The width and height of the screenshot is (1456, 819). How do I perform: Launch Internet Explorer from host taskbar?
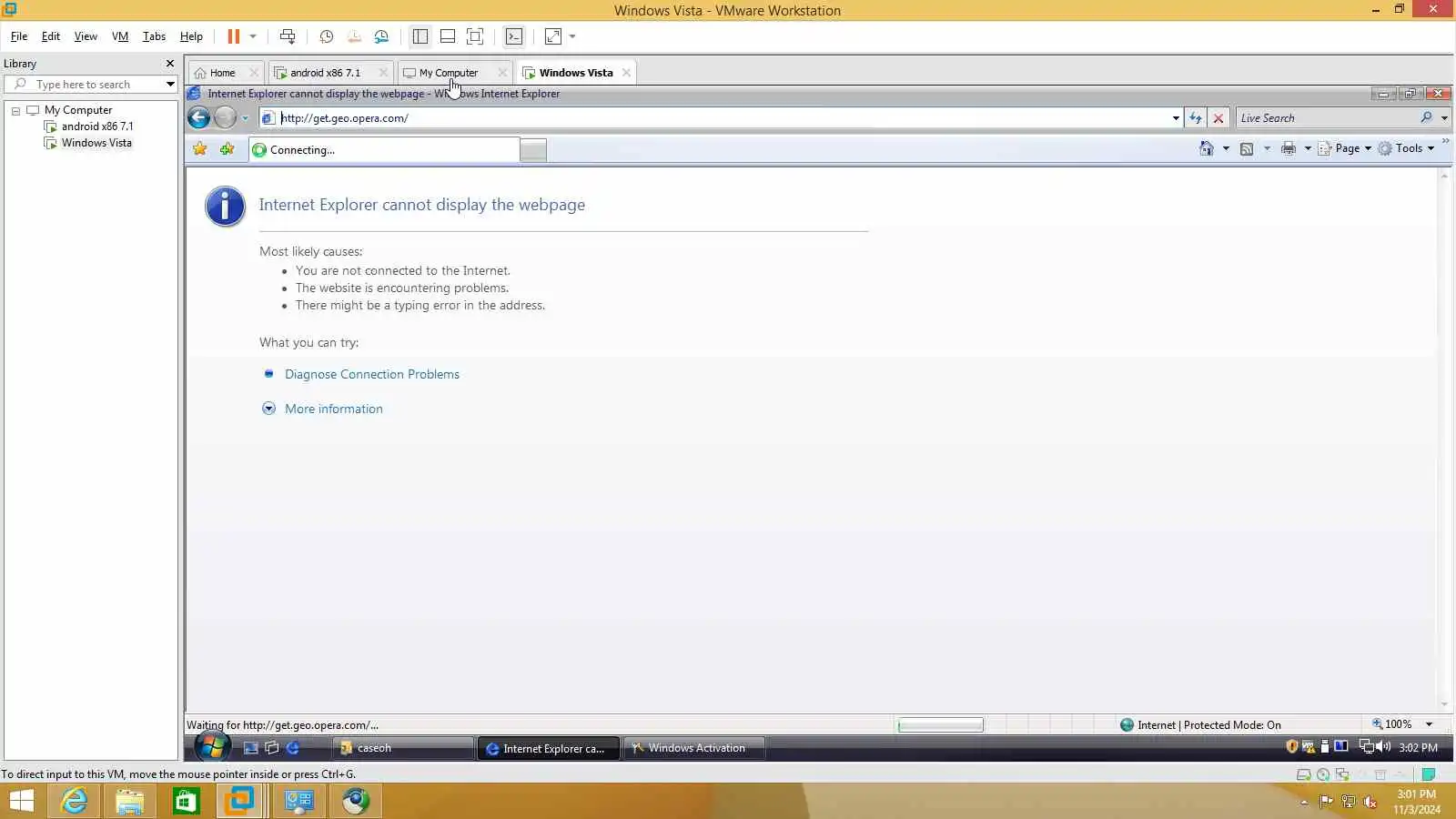tap(74, 801)
